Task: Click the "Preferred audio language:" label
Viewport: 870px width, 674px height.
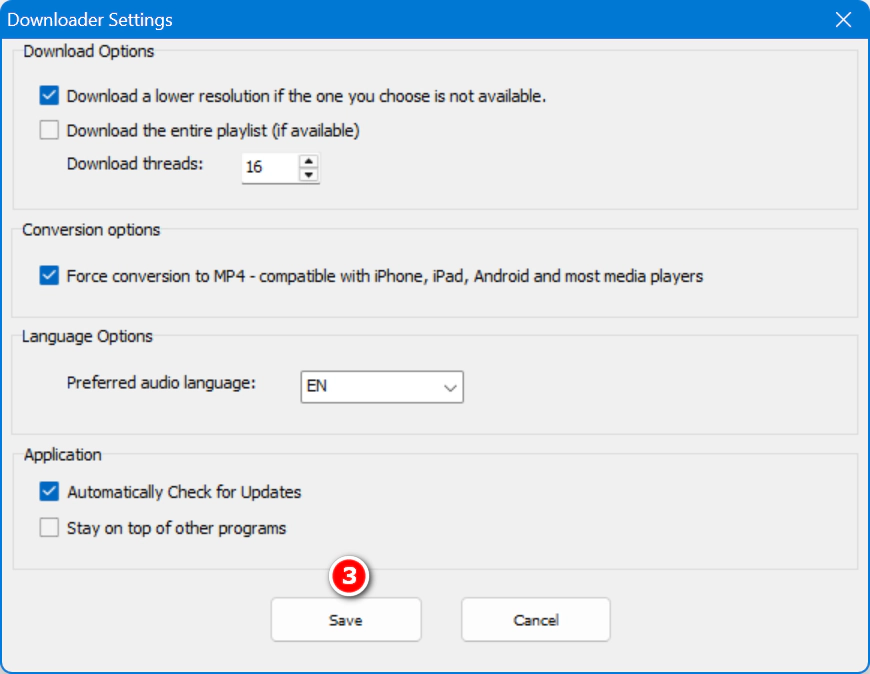Action: click(161, 382)
